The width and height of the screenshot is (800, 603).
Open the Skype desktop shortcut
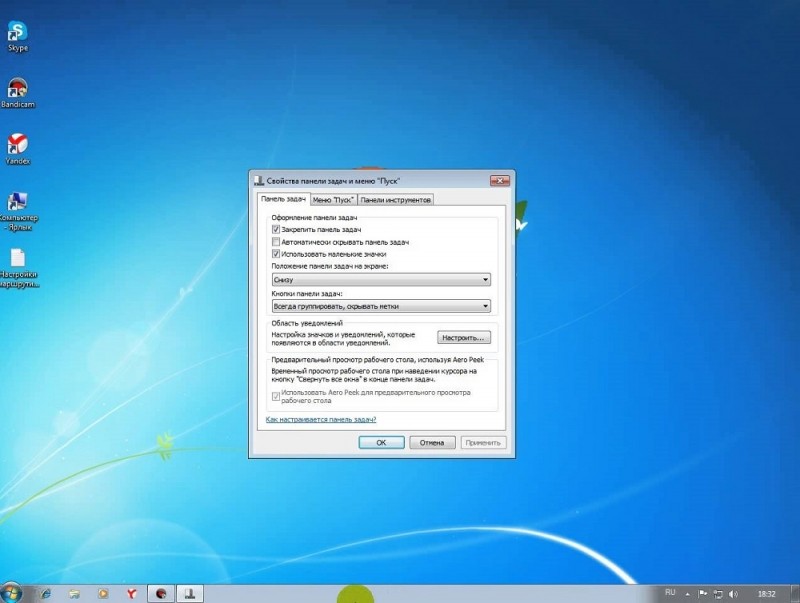point(17,36)
